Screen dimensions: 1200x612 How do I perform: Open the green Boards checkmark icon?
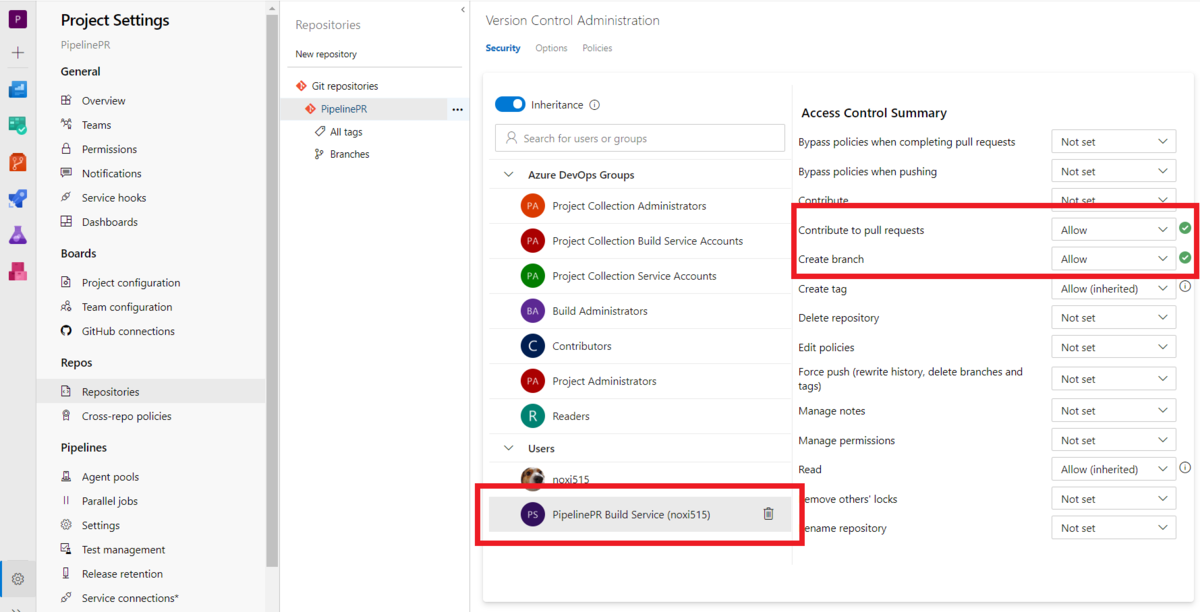[x=18, y=126]
